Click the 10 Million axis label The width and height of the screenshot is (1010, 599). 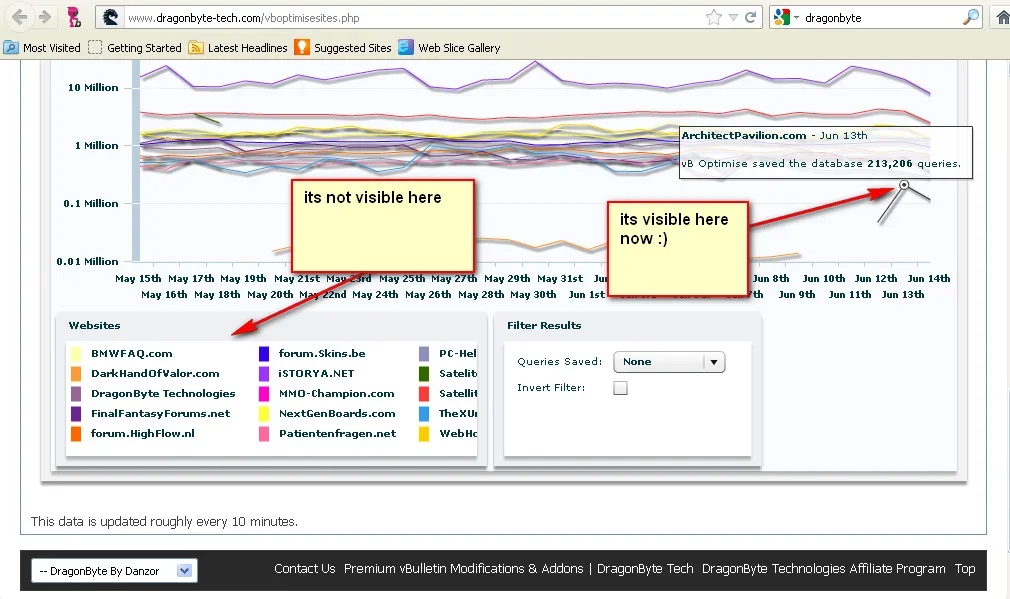pyautogui.click(x=93, y=87)
